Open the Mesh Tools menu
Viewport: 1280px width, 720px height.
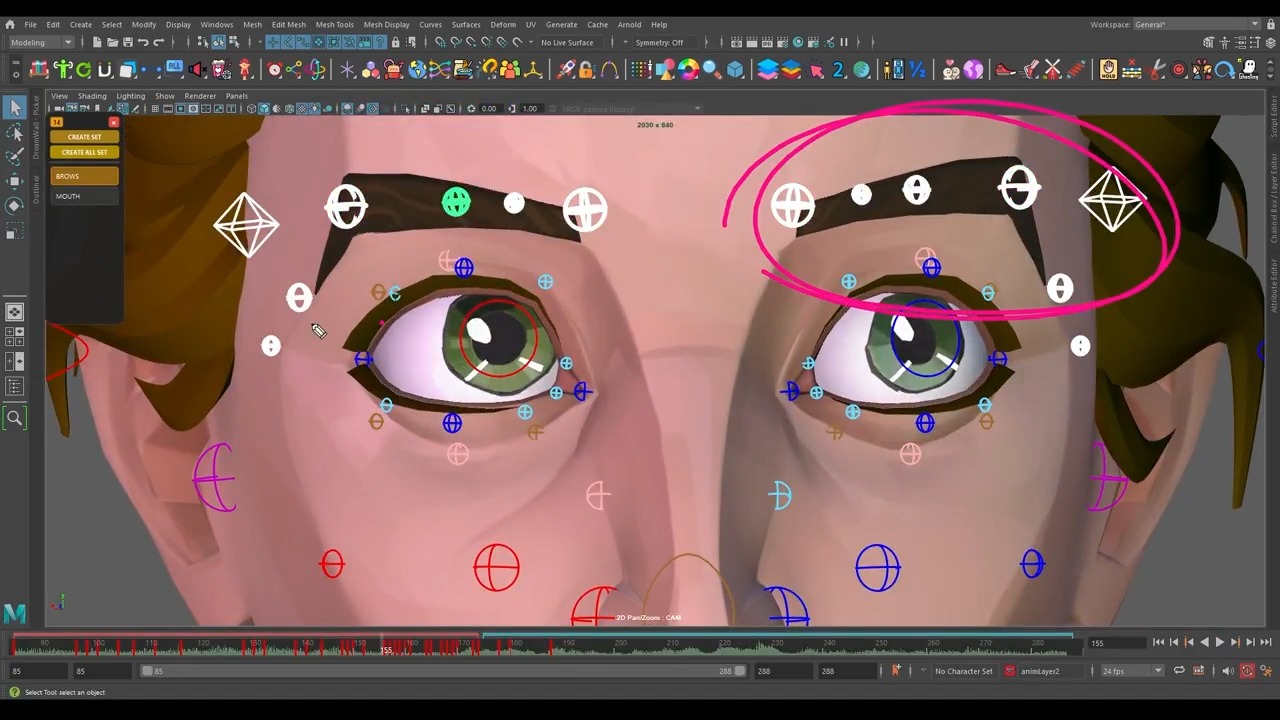335,24
